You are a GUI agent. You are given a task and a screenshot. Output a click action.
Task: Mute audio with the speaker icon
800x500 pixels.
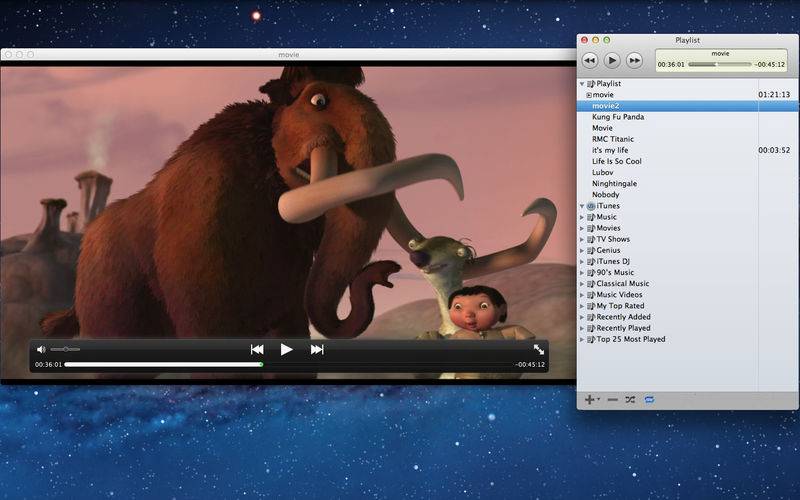click(41, 349)
